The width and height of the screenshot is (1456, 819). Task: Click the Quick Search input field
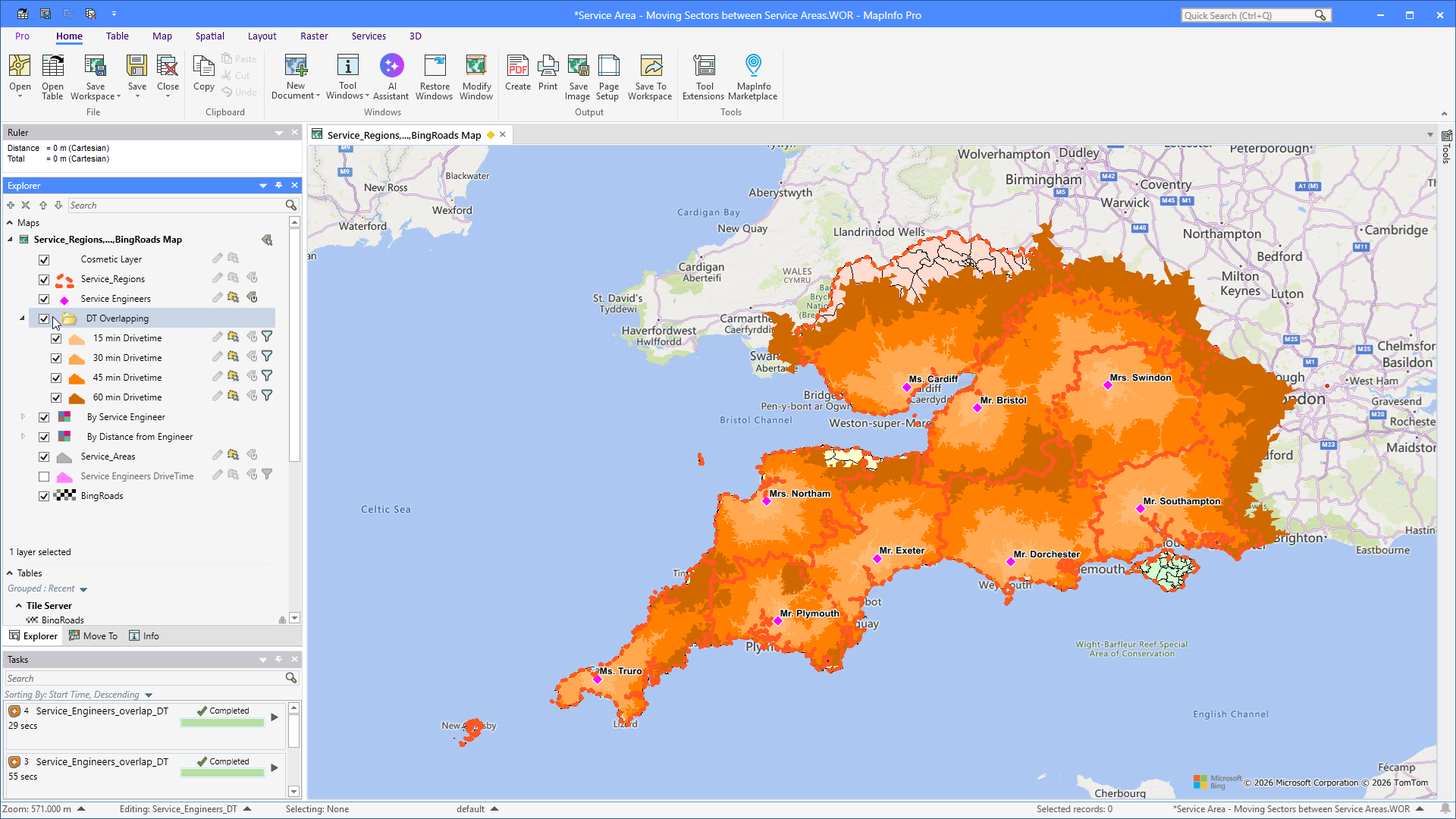[1247, 15]
